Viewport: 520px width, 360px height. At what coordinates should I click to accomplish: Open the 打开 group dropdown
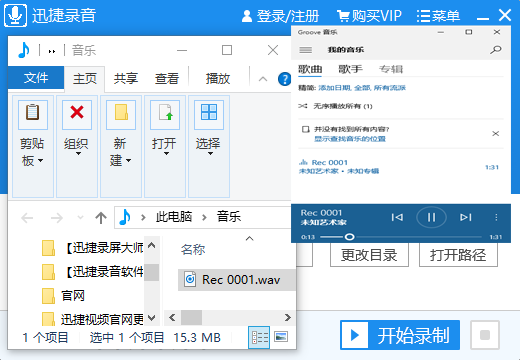[x=165, y=146]
